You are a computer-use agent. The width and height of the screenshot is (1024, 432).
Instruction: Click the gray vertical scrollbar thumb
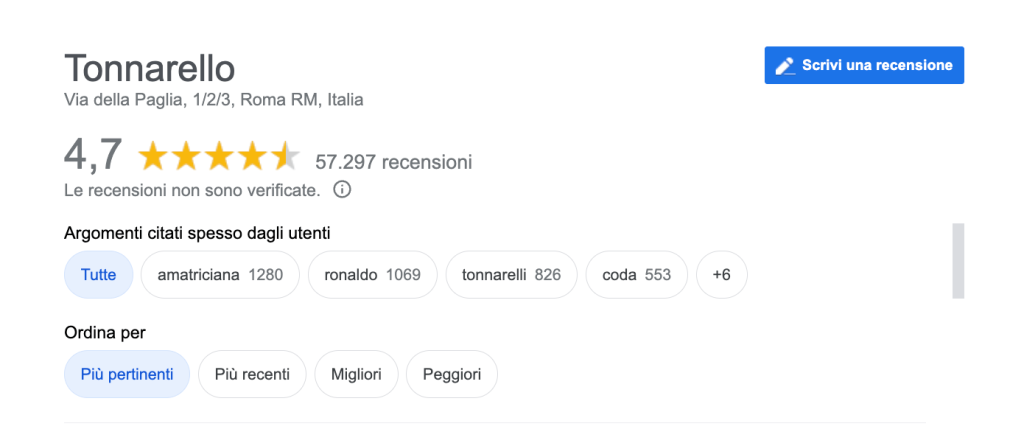(958, 260)
